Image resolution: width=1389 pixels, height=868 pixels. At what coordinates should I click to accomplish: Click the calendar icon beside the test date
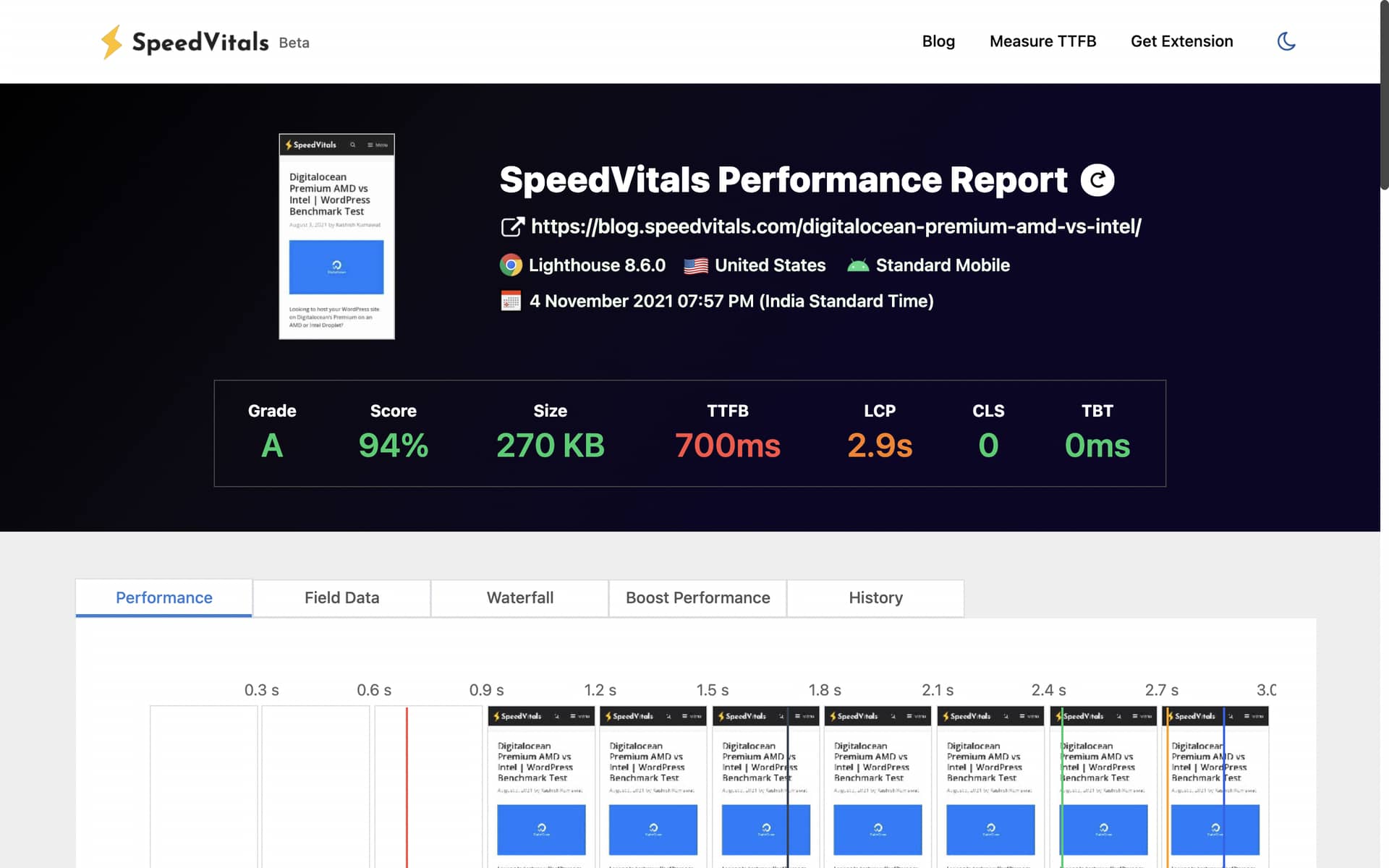[511, 301]
